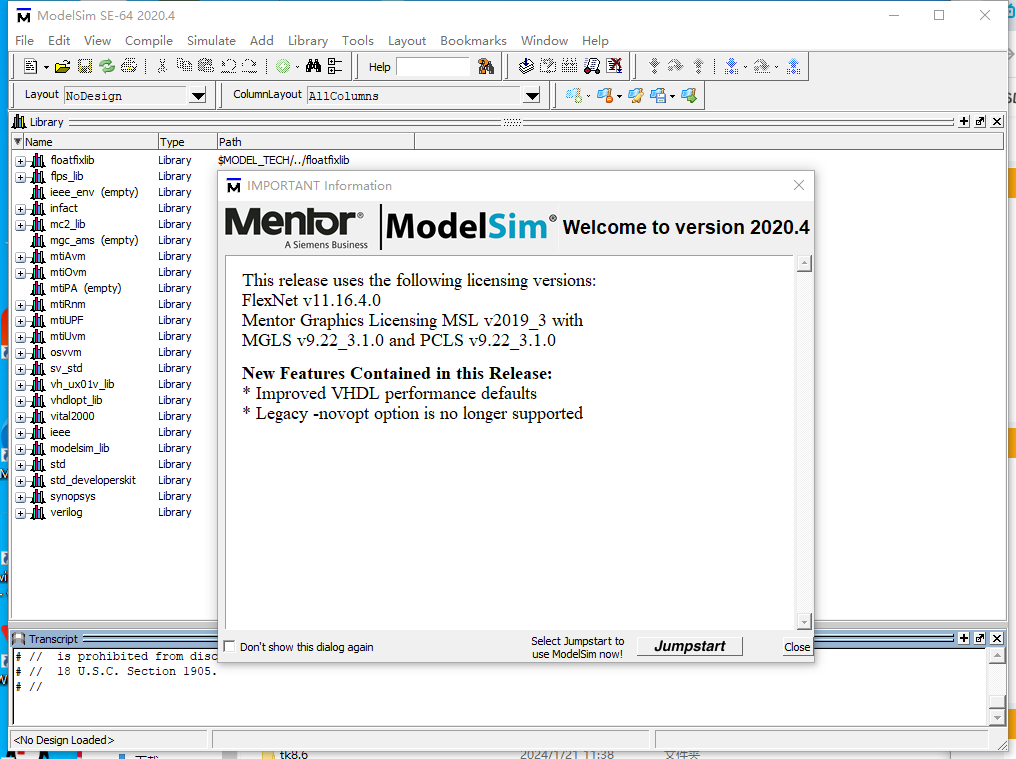Open the File menu

[25, 40]
